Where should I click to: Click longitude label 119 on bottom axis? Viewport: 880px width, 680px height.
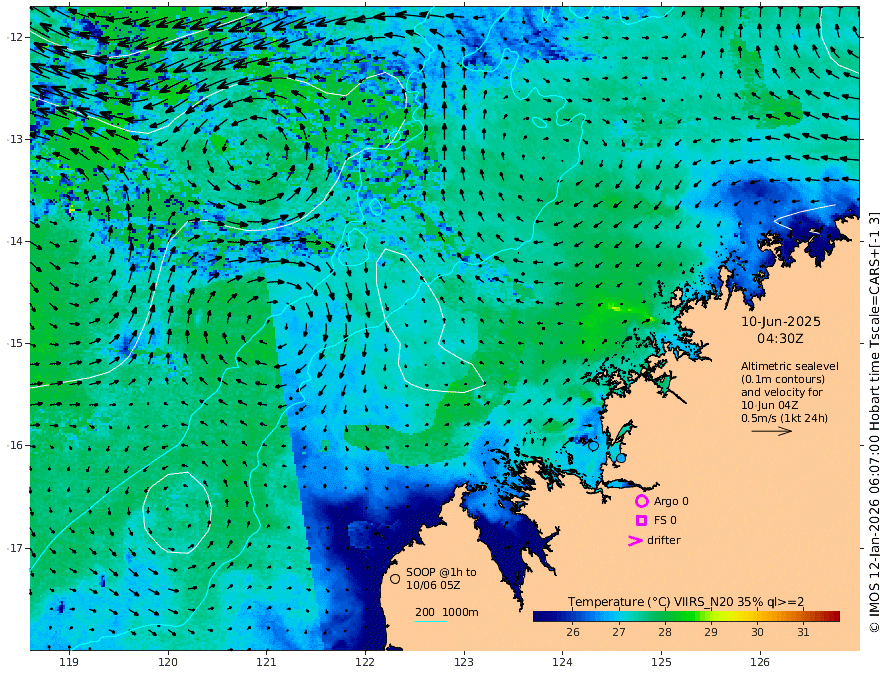(69, 663)
